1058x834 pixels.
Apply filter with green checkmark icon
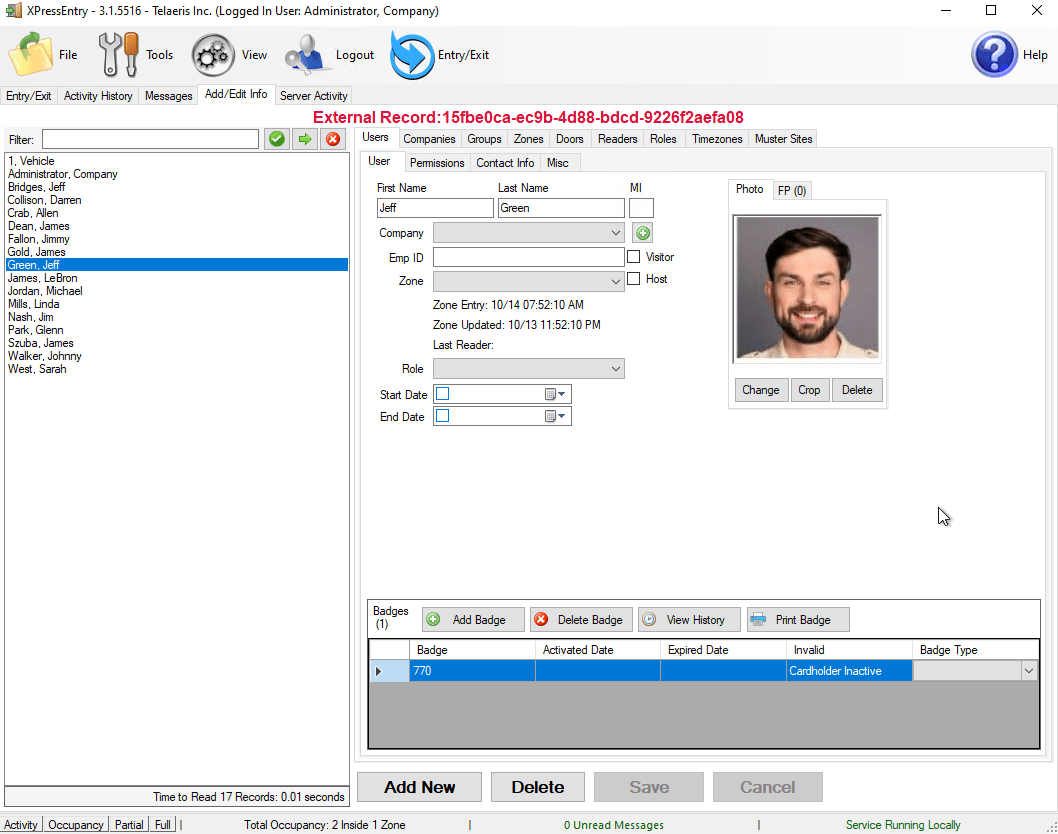tap(277, 139)
